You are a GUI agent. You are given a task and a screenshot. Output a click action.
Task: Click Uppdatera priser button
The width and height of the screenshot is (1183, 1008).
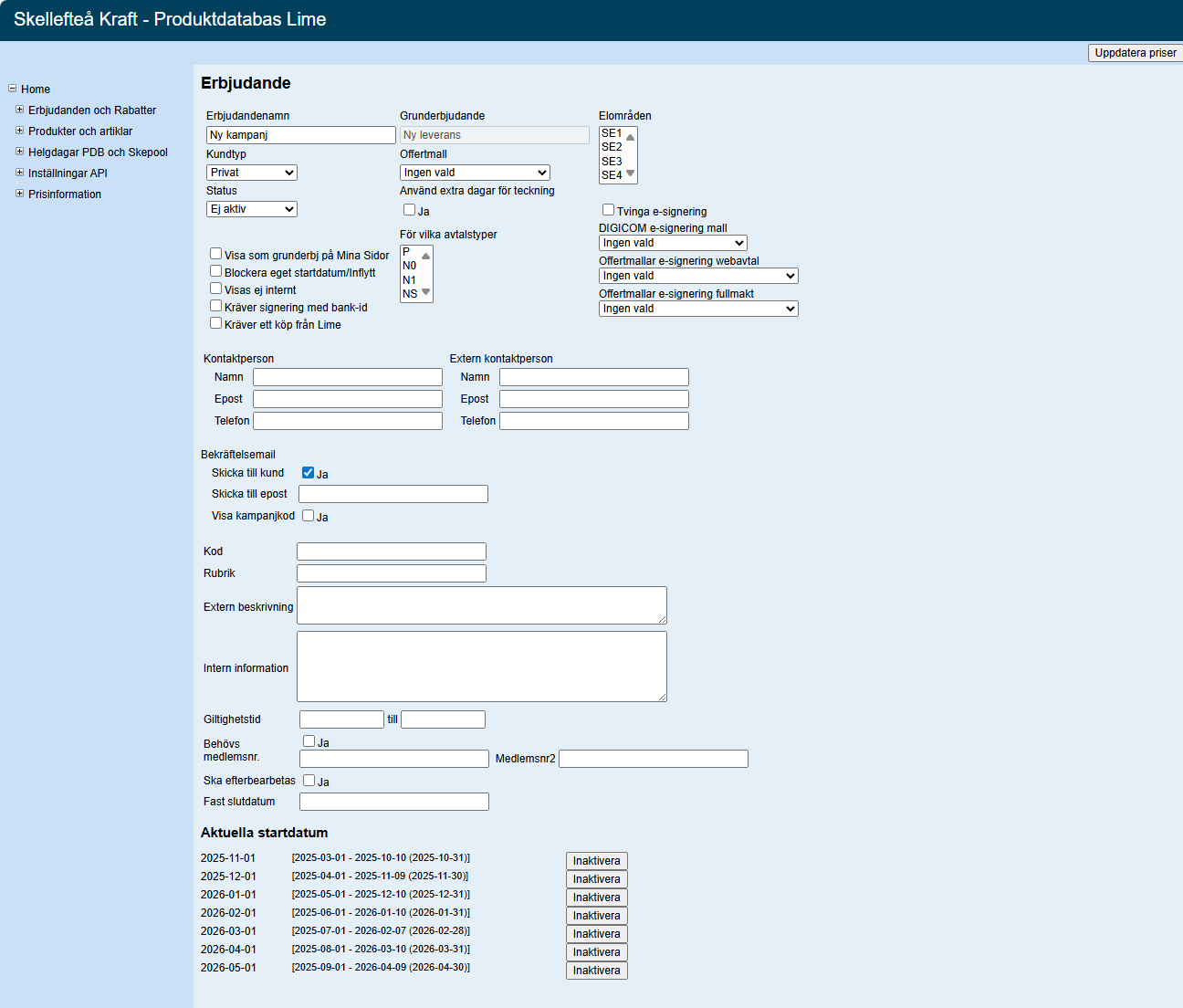[x=1135, y=53]
